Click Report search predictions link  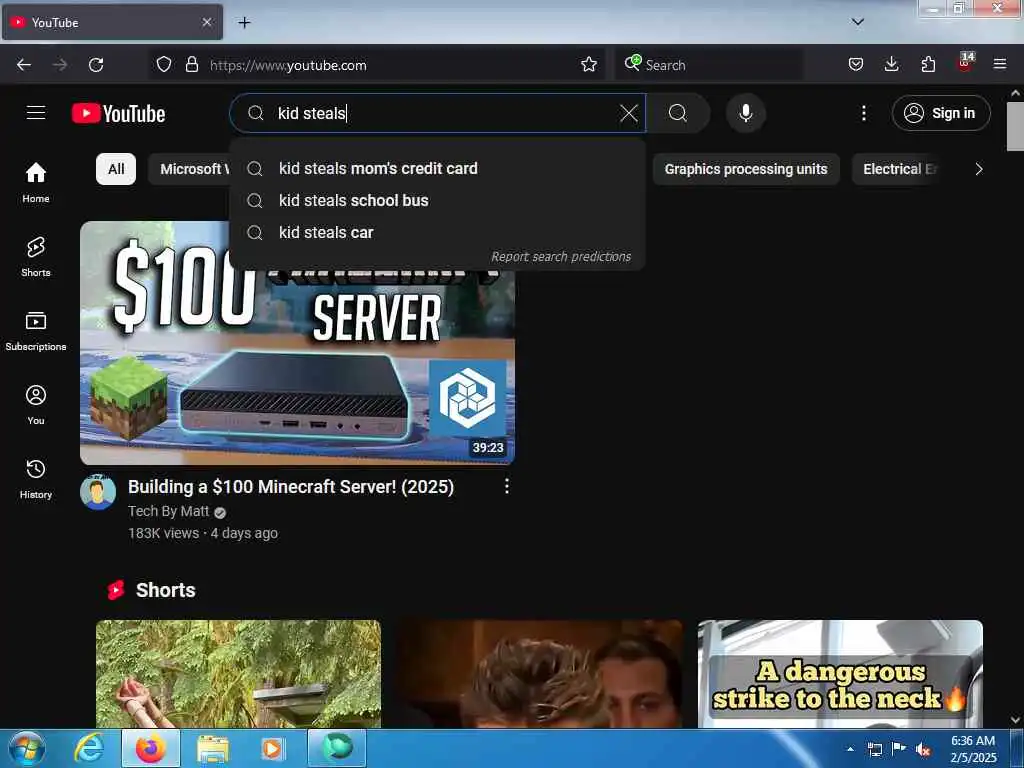point(560,257)
